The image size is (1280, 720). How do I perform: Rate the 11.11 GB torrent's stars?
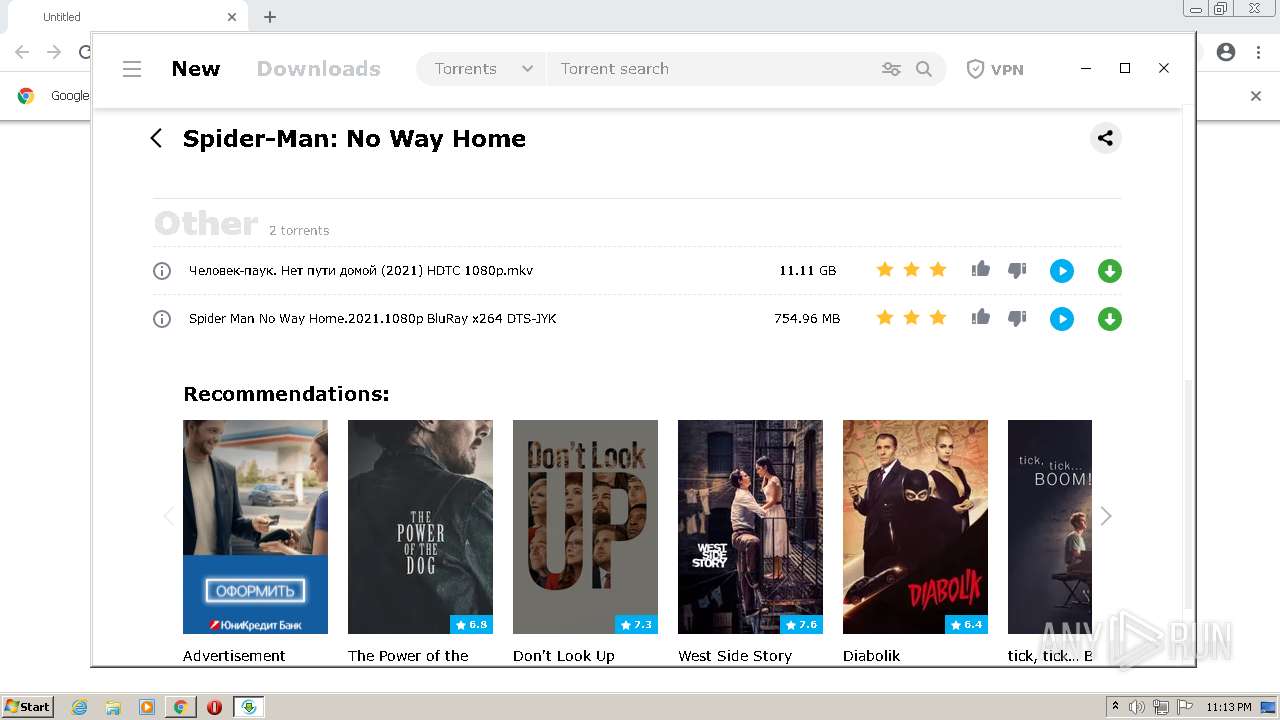click(911, 270)
